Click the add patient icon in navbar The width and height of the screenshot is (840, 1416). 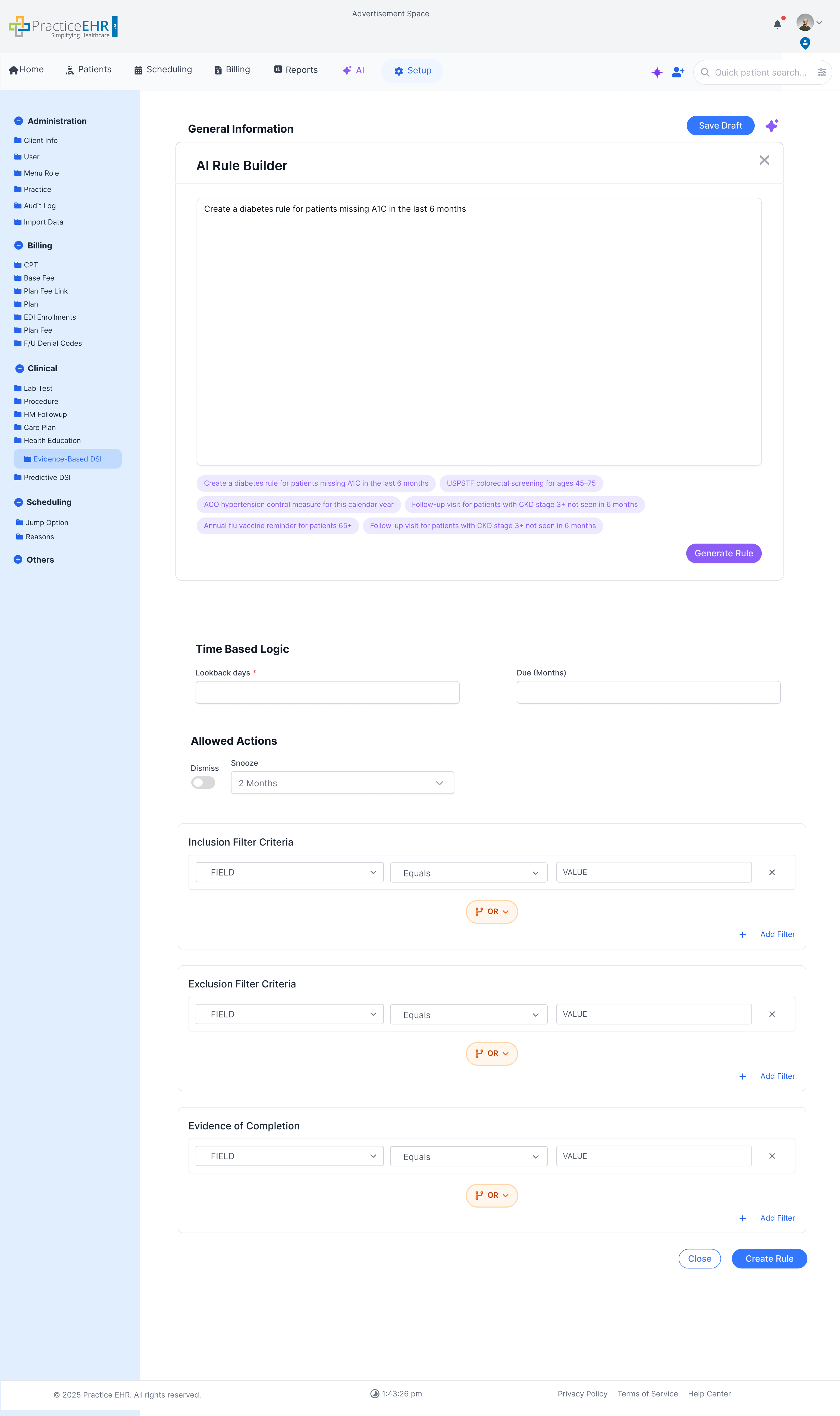[678, 72]
